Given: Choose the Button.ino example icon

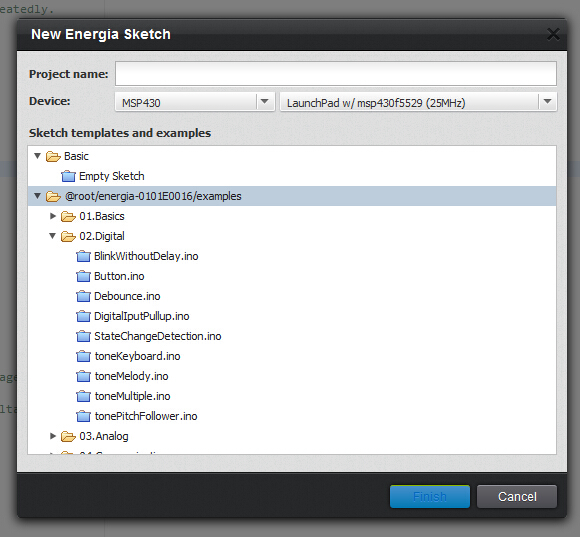Looking at the screenshot, I should (83, 276).
